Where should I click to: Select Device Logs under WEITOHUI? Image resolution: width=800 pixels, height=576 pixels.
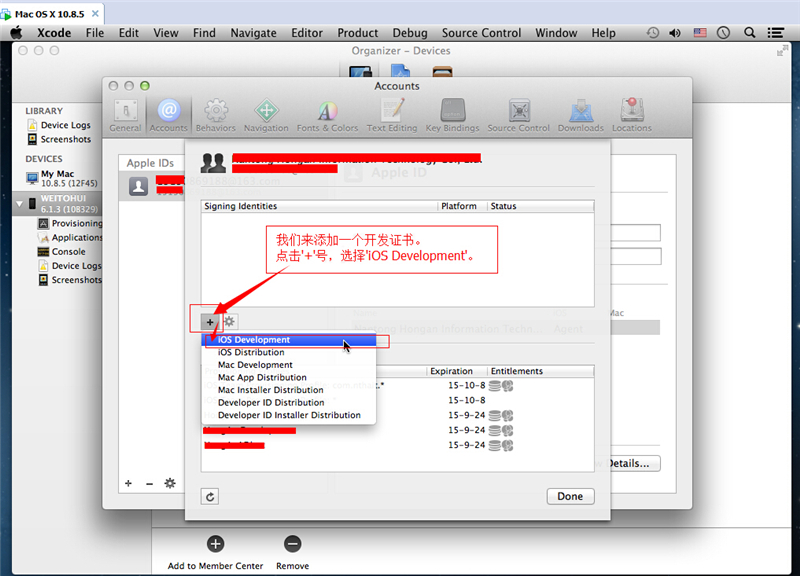(x=70, y=266)
